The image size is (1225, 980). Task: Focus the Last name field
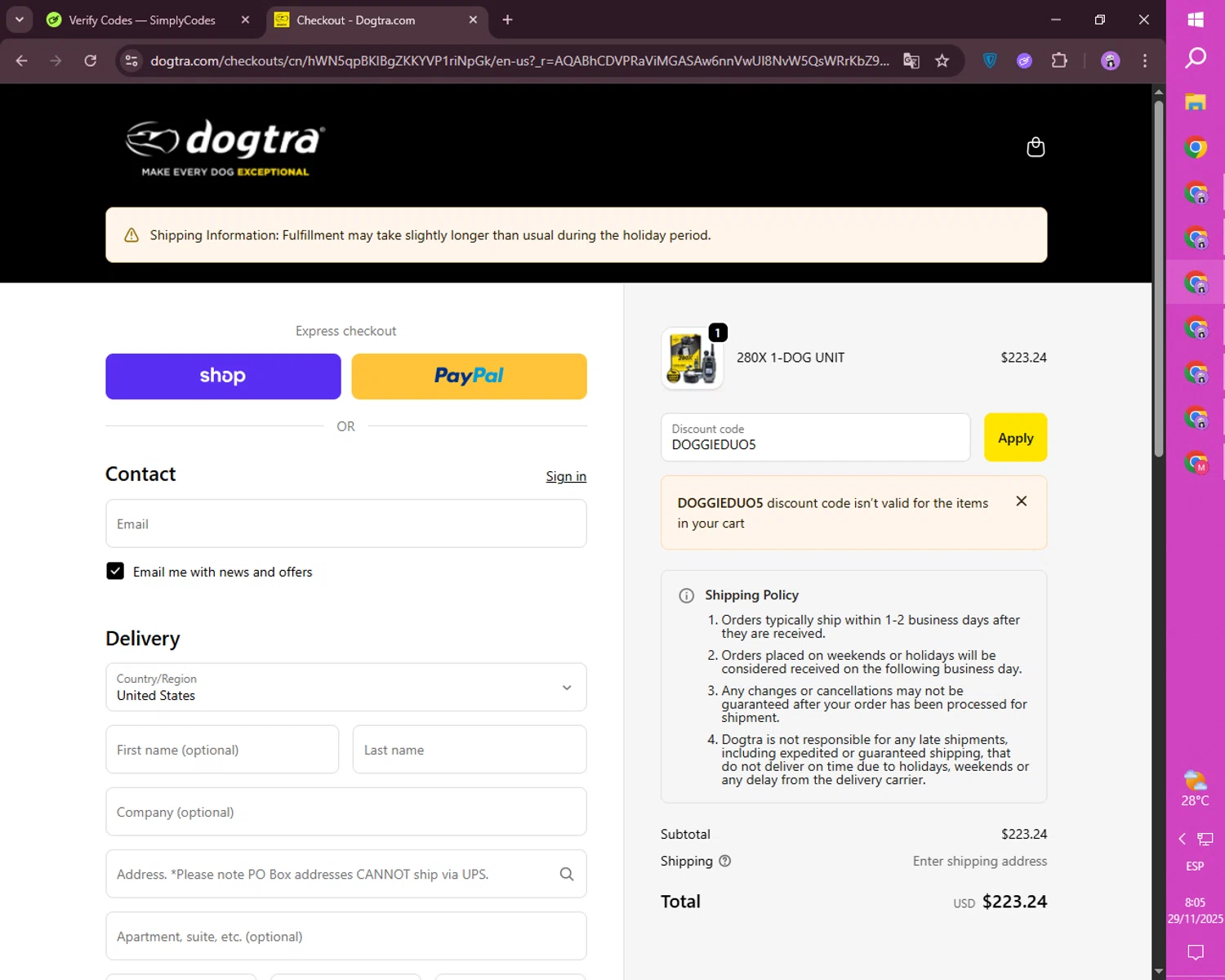[x=470, y=750]
